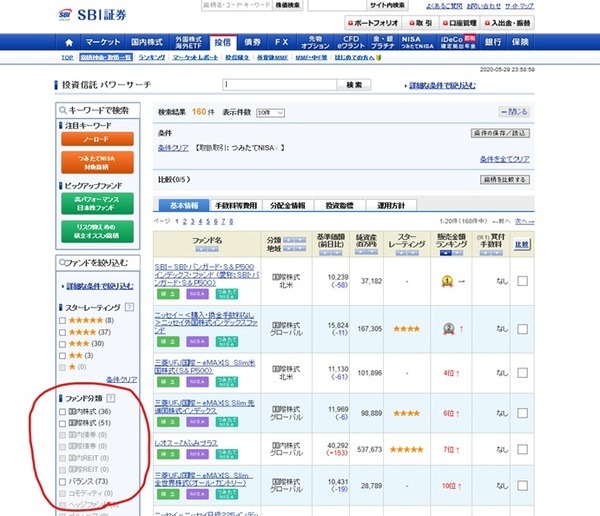Image resolution: width=600 pixels, height=516 pixels.
Task: Tick compare box for SBI・バンガード・S&P500 fund
Action: [x=522, y=281]
